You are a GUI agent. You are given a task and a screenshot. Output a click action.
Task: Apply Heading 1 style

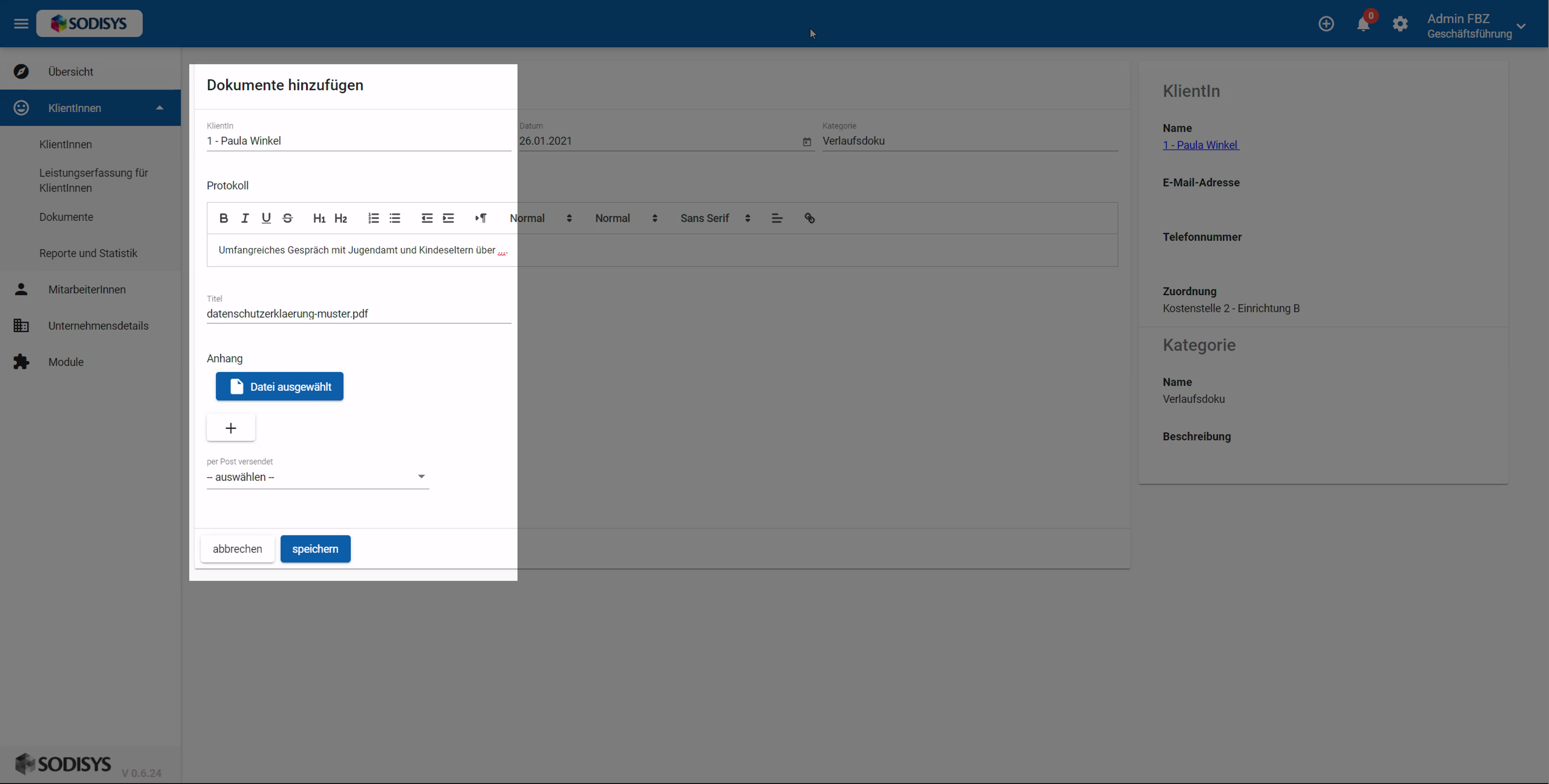point(319,218)
